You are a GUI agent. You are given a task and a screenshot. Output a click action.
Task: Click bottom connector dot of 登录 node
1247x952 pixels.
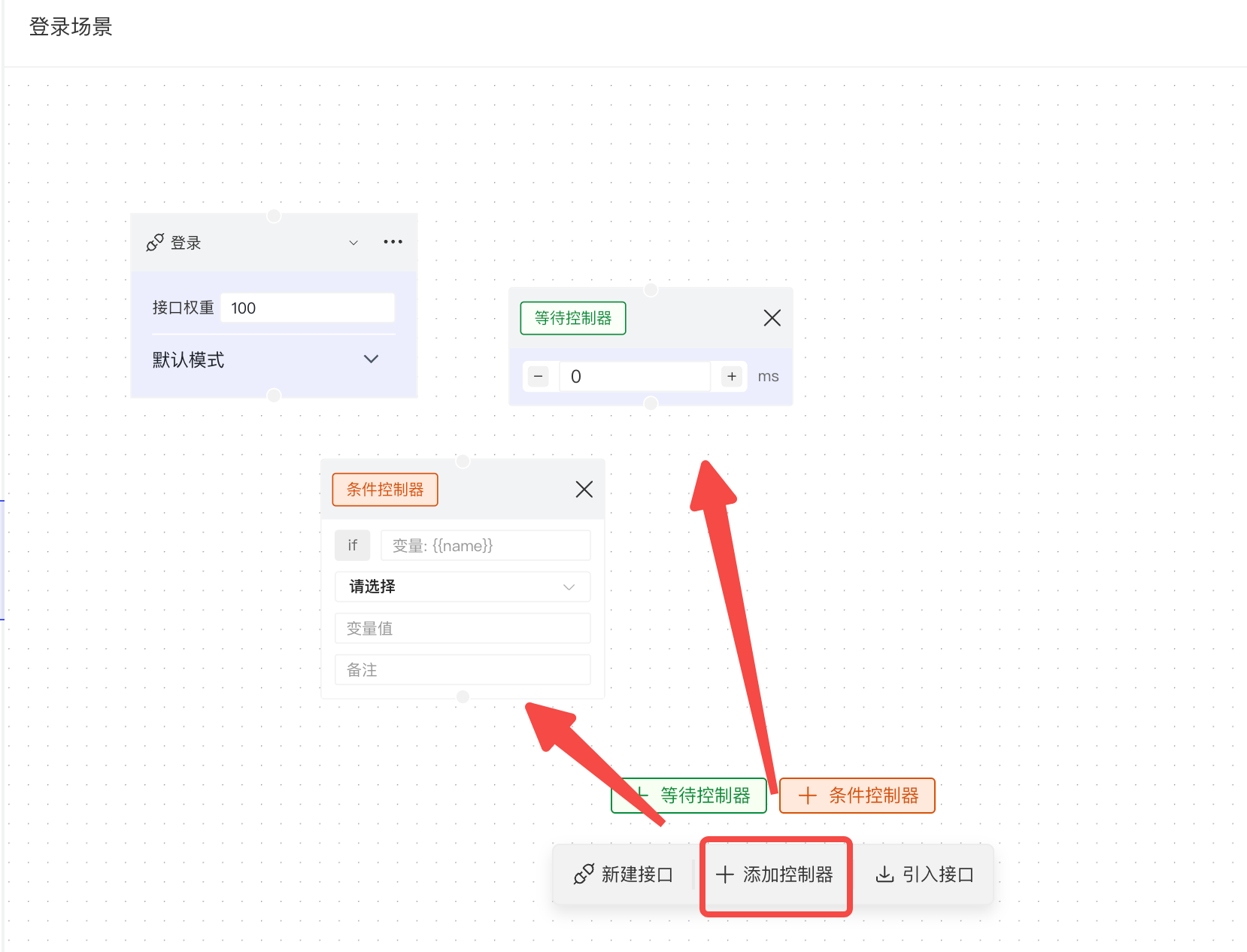[275, 395]
